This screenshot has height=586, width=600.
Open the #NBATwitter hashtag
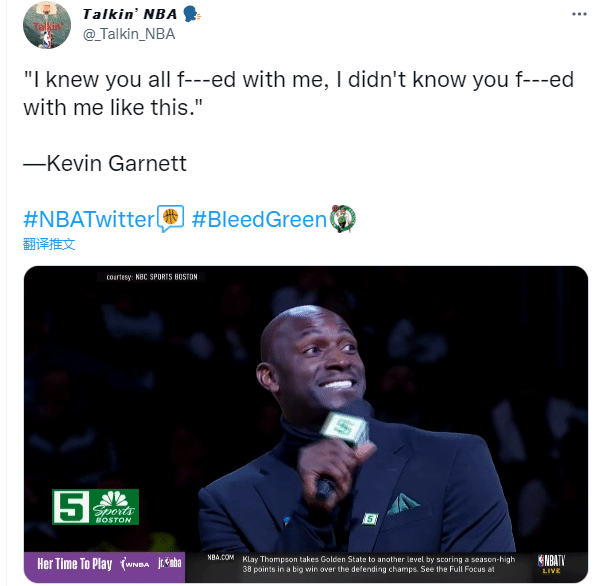[88, 218]
